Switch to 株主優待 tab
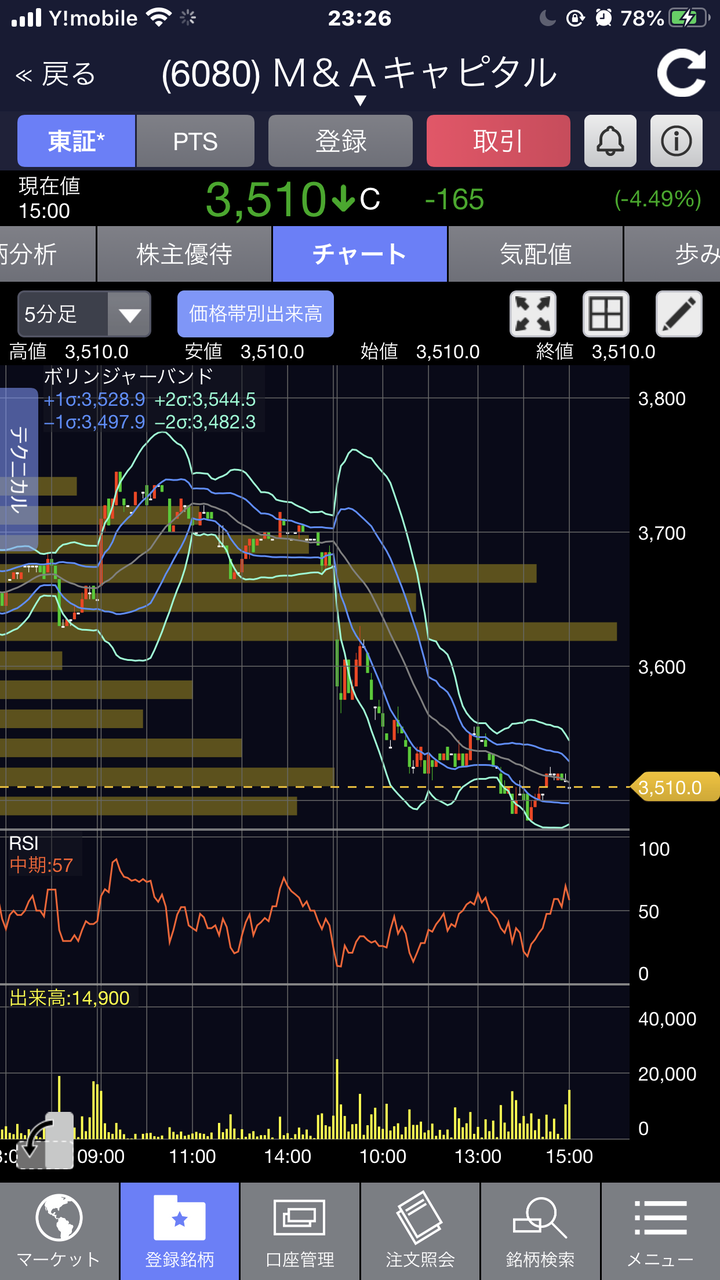720x1280 pixels. [184, 254]
